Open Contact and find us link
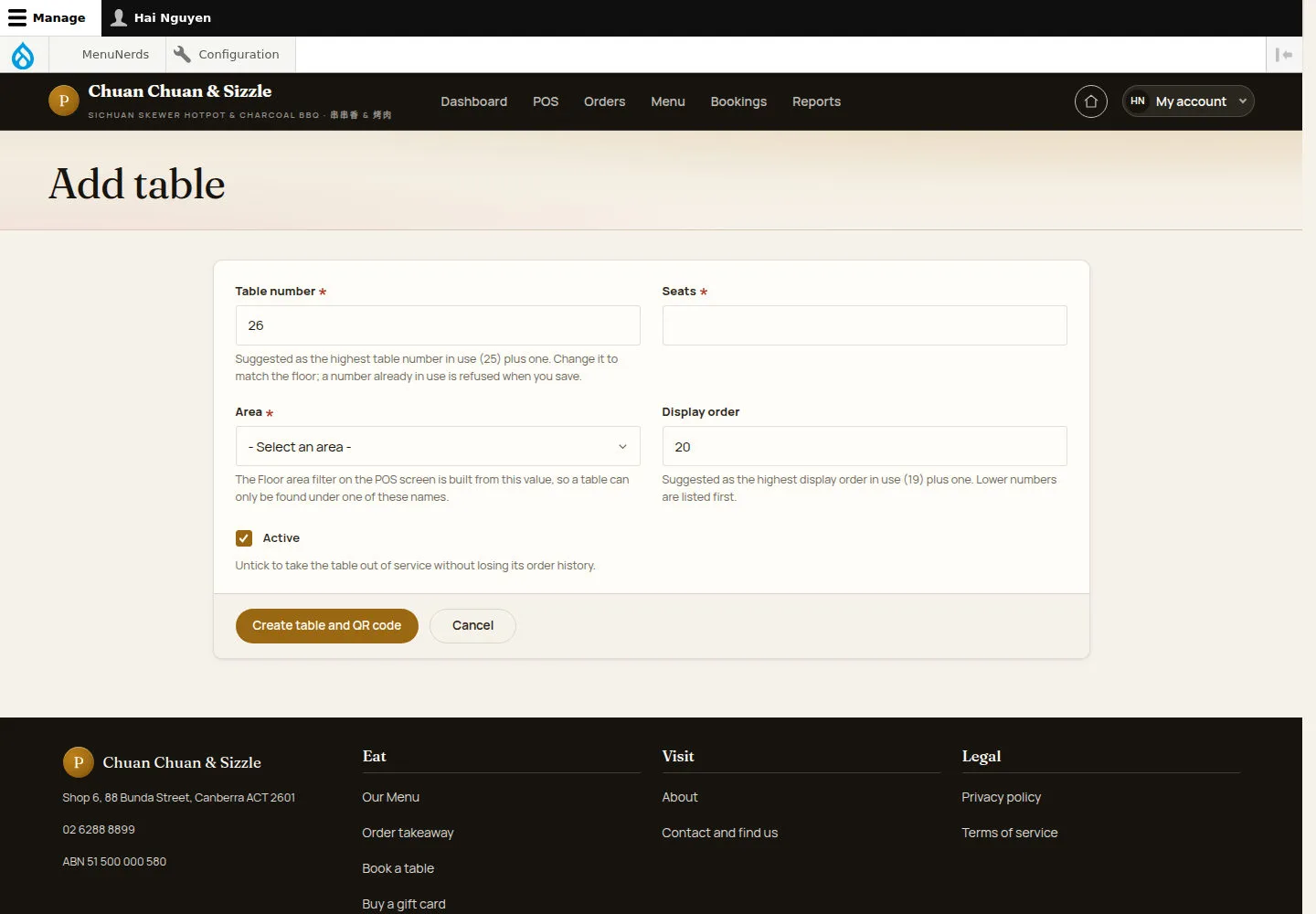The height and width of the screenshot is (914, 1316). click(x=720, y=833)
